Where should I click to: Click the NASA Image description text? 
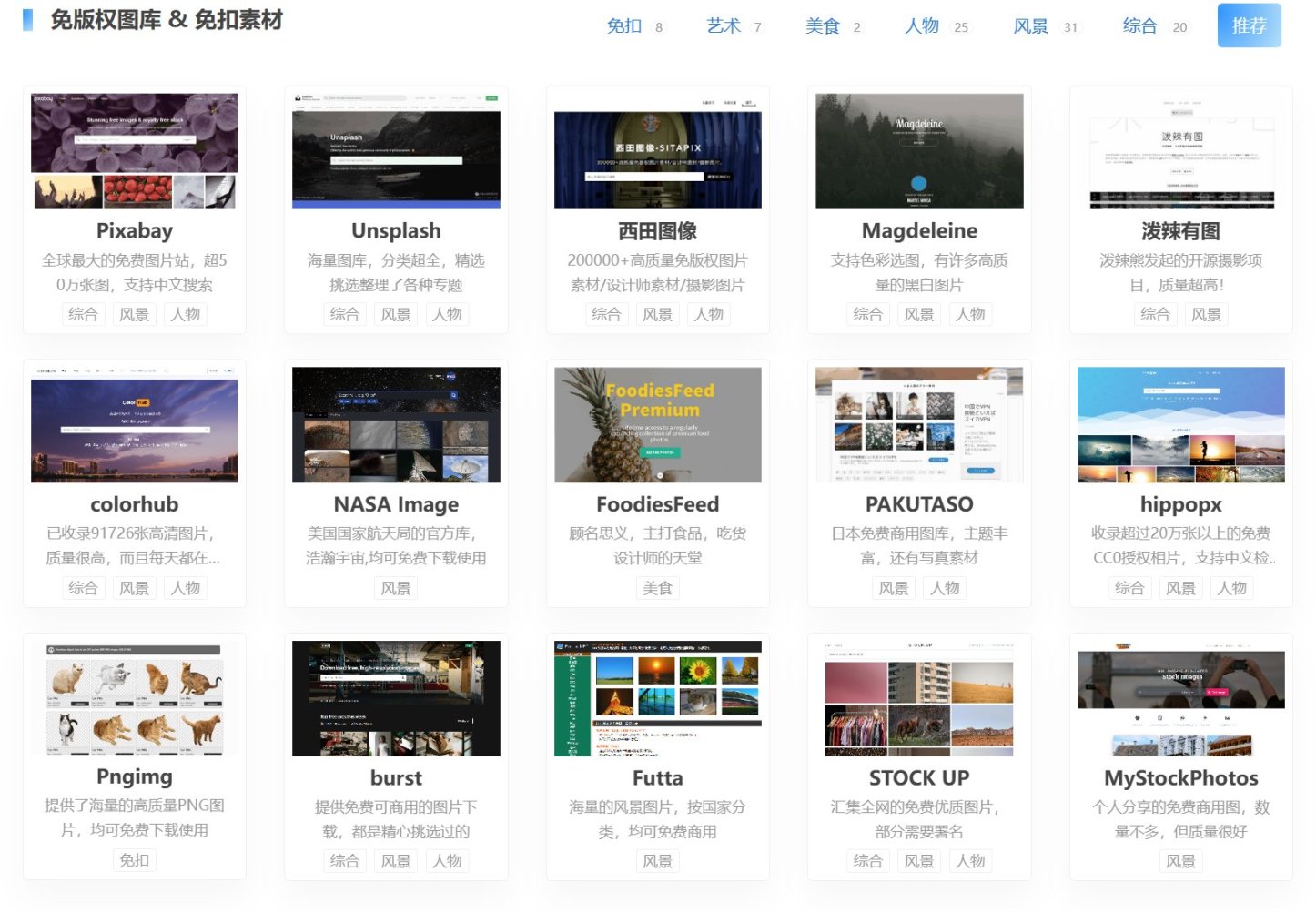pos(396,545)
